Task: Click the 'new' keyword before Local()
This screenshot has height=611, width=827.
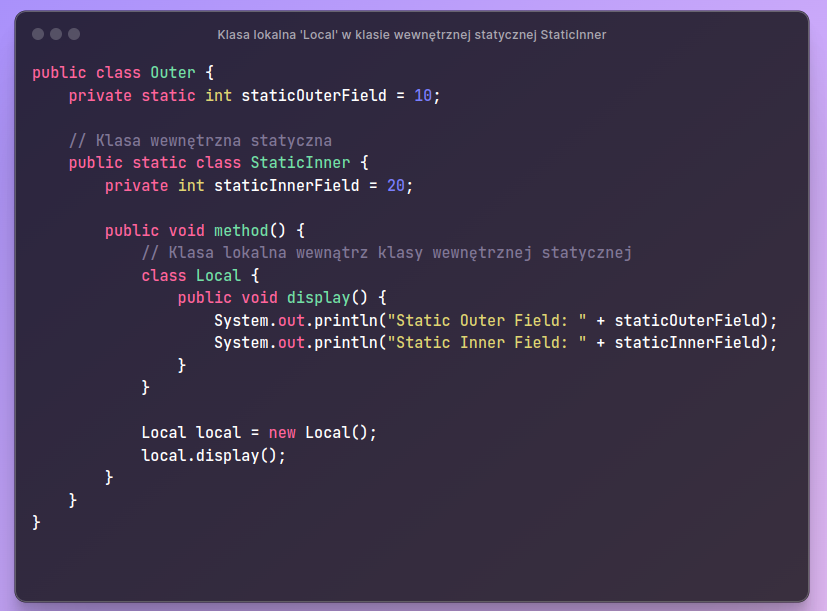Action: tap(282, 433)
